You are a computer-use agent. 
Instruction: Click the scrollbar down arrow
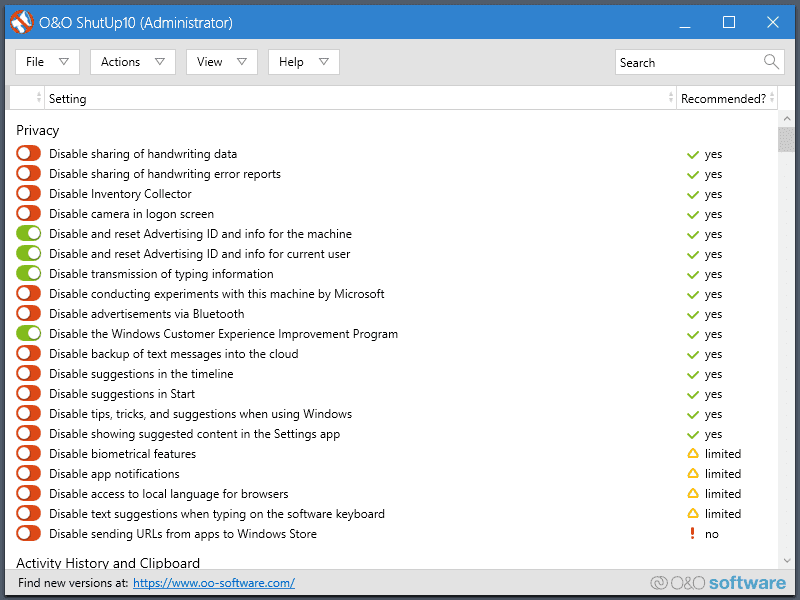[786, 561]
